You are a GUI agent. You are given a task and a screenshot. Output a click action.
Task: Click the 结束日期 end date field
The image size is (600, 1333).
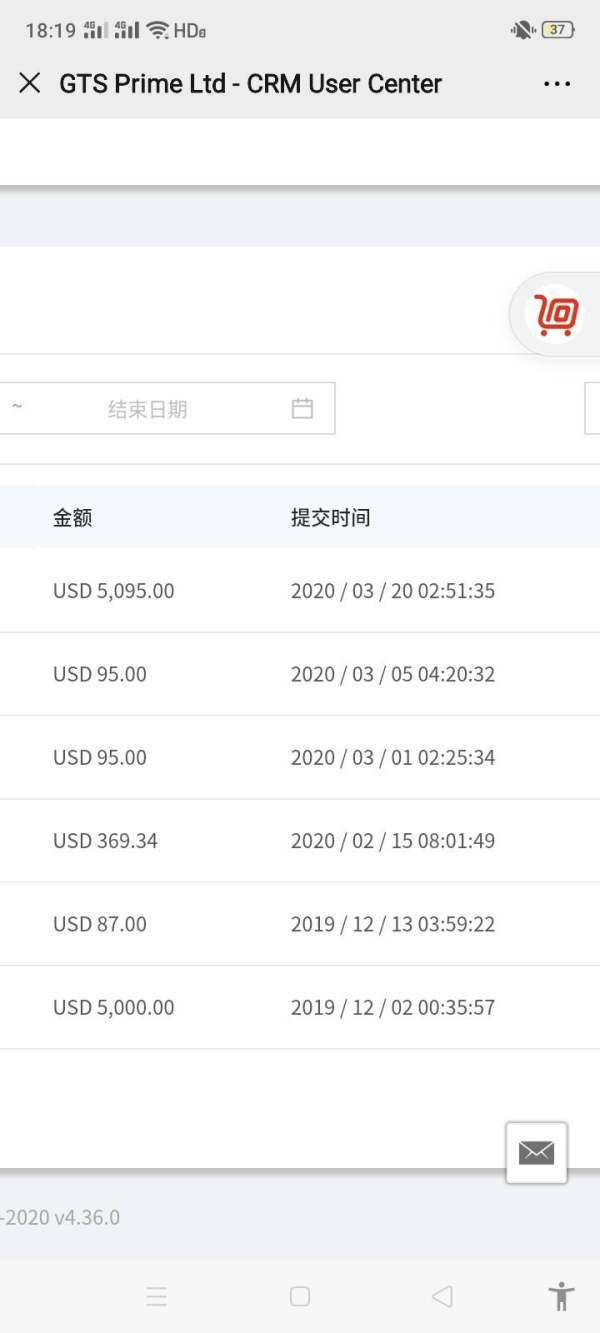(x=148, y=409)
